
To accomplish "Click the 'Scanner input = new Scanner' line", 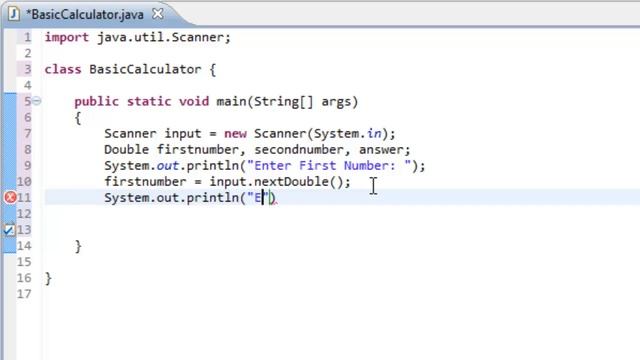I will click(249, 133).
